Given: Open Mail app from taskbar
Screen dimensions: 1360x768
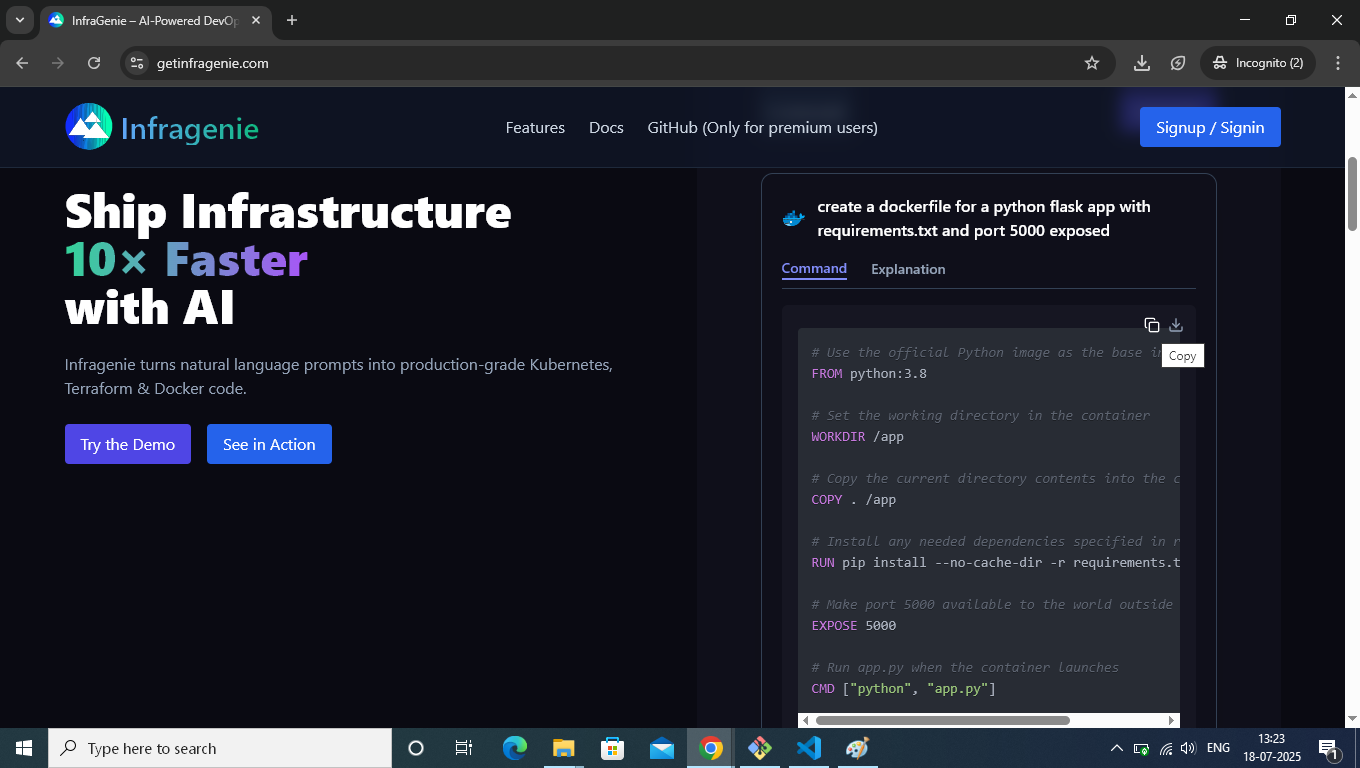Looking at the screenshot, I should tap(661, 748).
